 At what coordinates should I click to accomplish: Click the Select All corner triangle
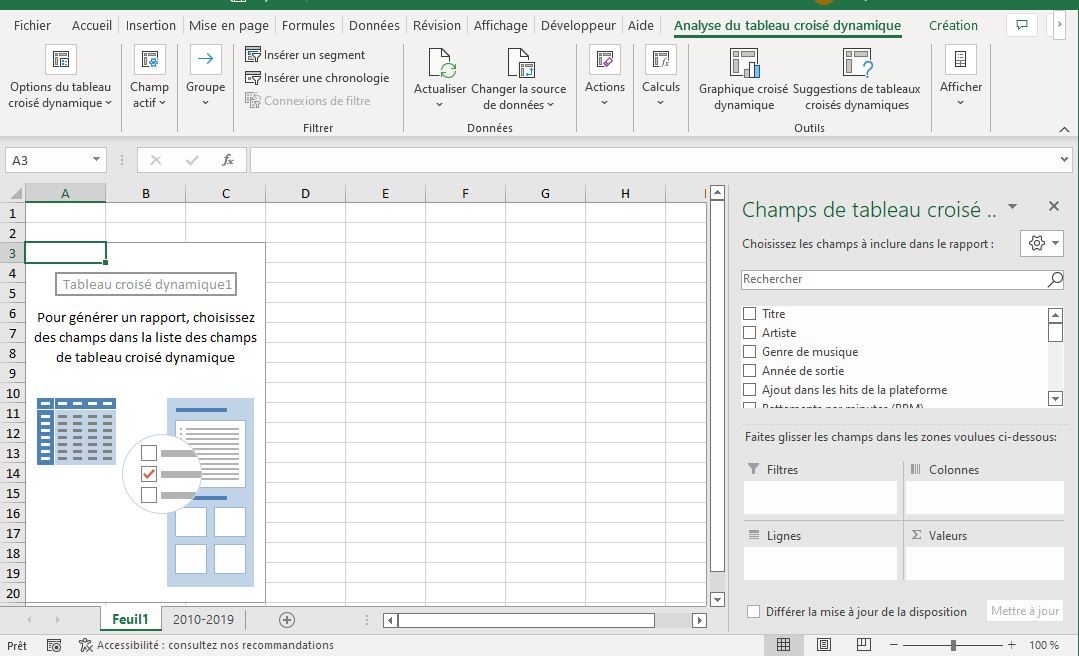click(x=14, y=193)
